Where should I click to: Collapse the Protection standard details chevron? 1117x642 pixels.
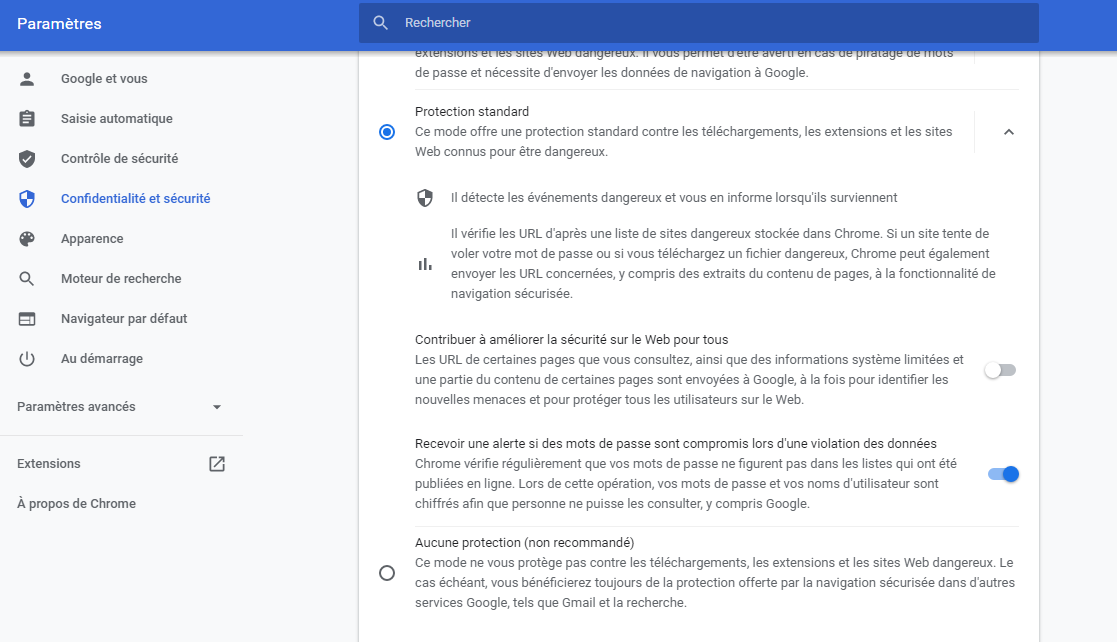(1008, 132)
